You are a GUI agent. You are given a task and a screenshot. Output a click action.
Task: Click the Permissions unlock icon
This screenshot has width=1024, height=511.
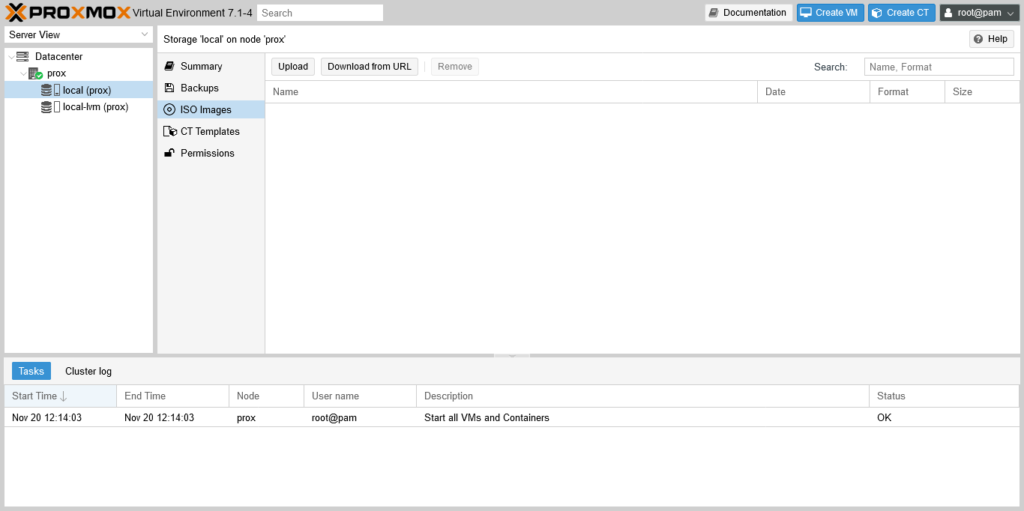pos(169,153)
